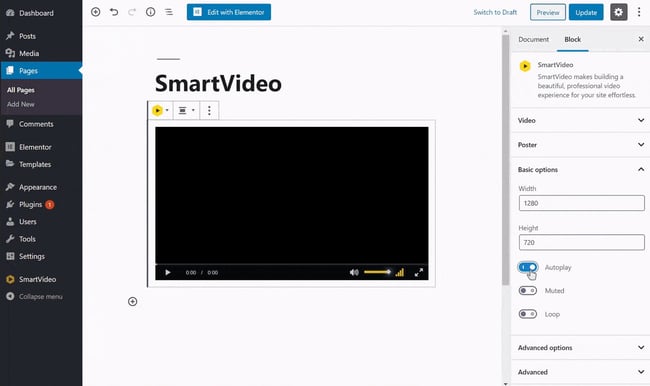
Task: Open block more options dots
Action: click(209, 110)
